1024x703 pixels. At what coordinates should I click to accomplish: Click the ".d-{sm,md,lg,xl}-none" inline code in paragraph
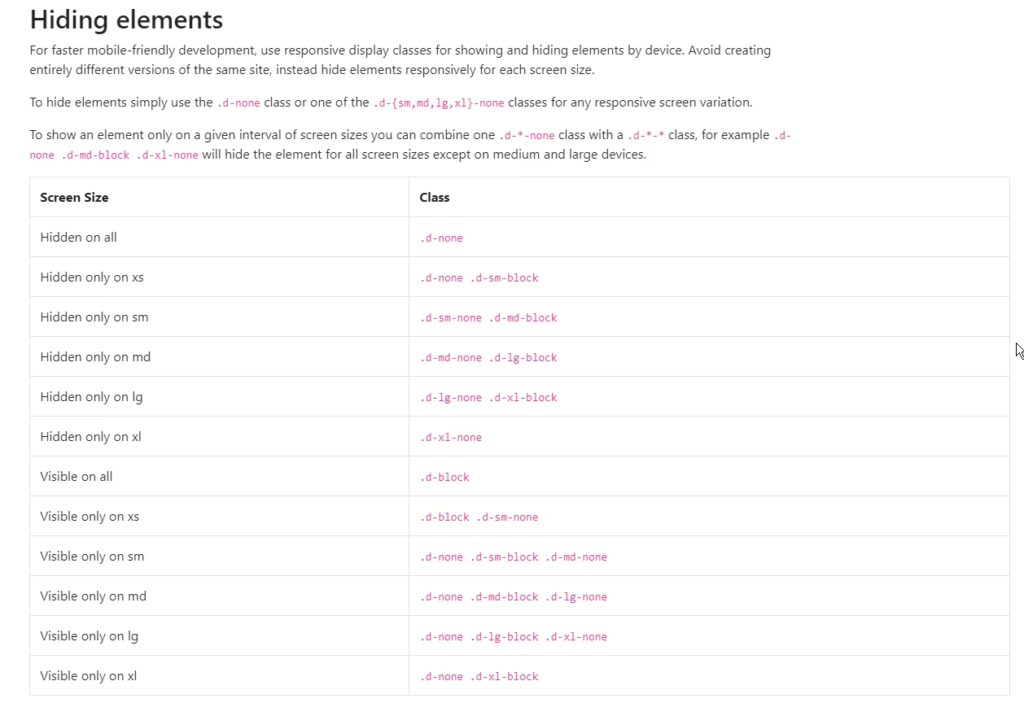coord(438,103)
